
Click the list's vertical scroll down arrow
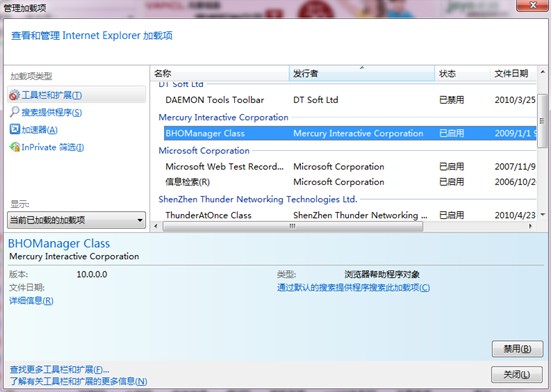[x=542, y=214]
